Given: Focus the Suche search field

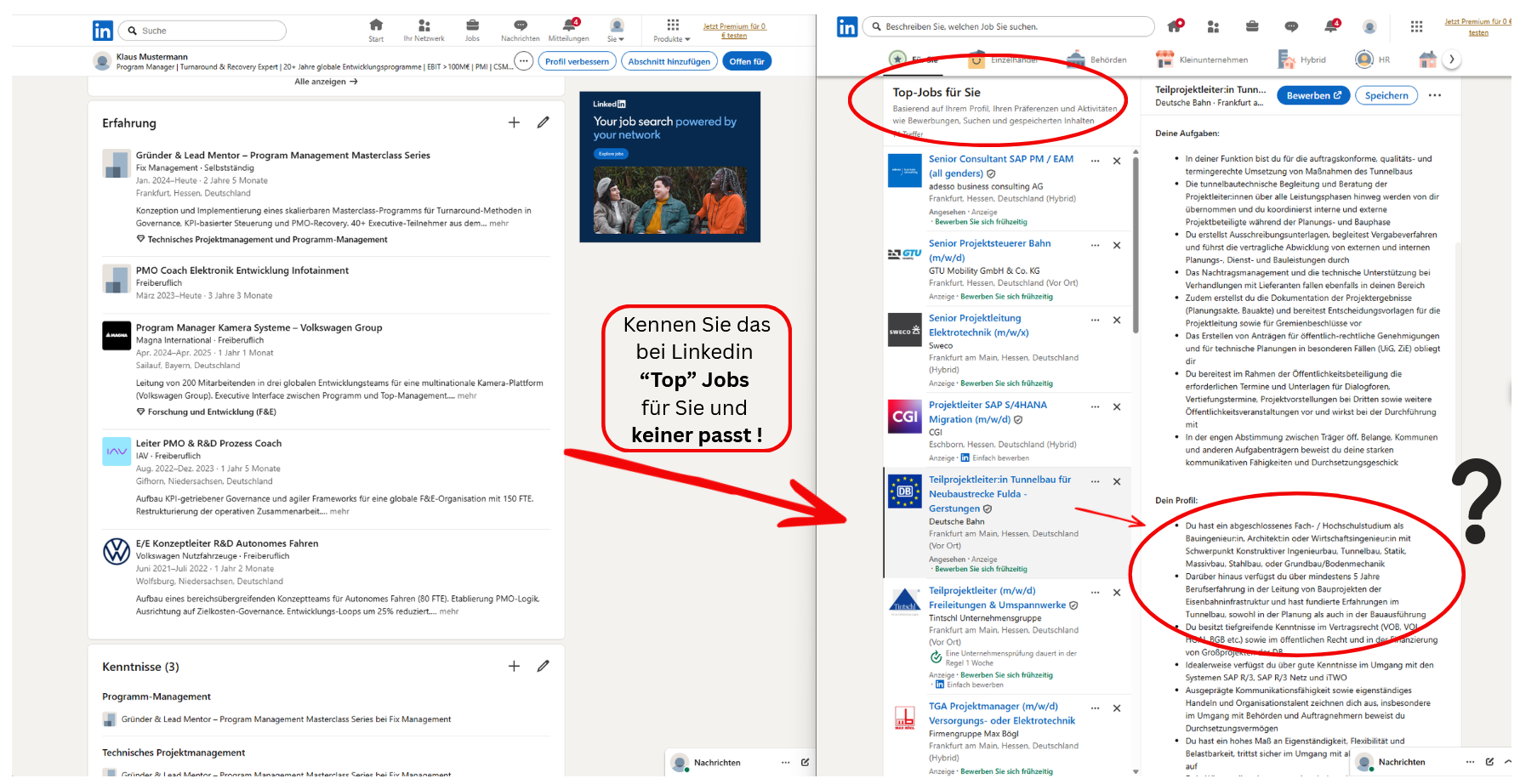Looking at the screenshot, I should click(x=202, y=31).
